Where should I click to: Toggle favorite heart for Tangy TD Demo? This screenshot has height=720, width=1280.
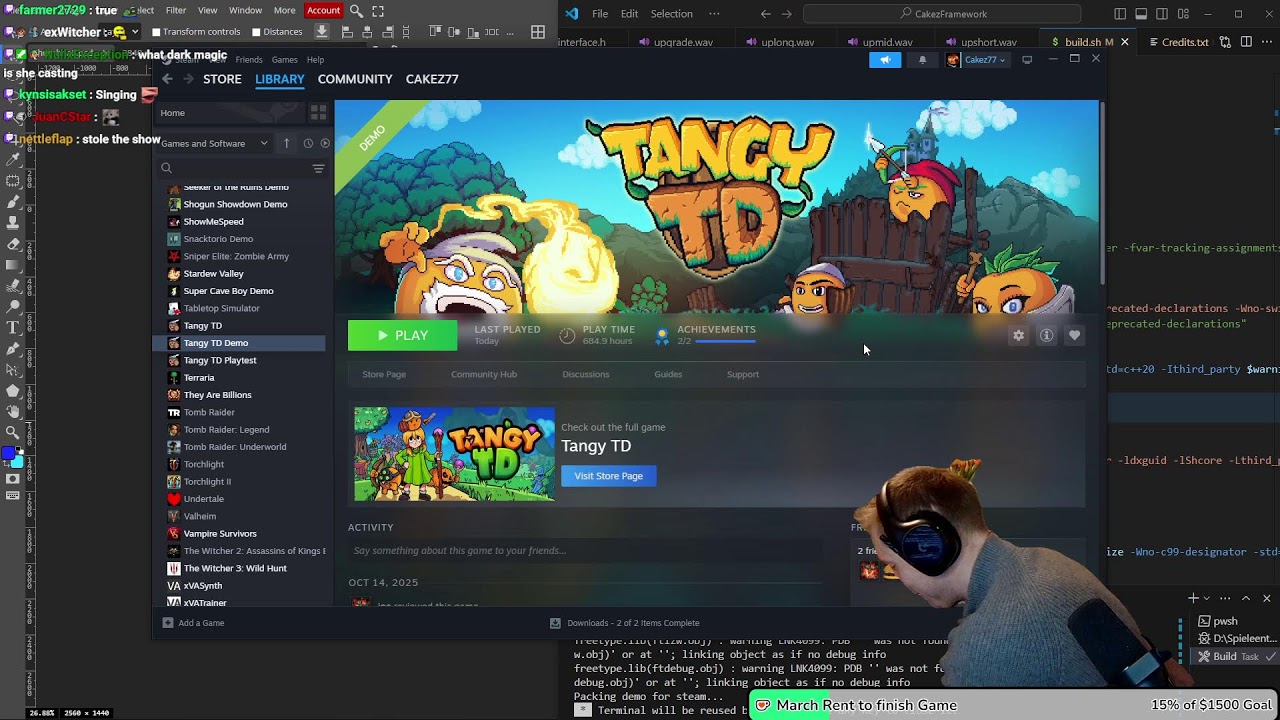pyautogui.click(x=1074, y=336)
